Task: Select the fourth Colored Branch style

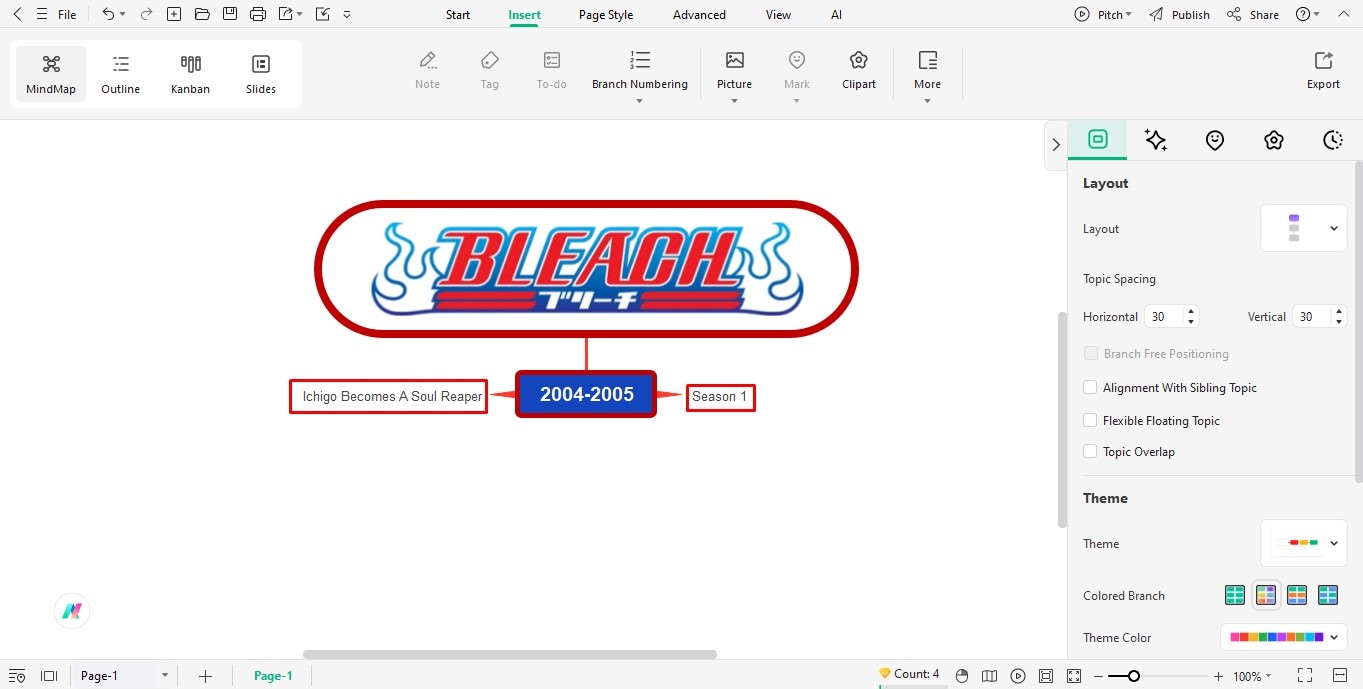Action: [x=1328, y=595]
